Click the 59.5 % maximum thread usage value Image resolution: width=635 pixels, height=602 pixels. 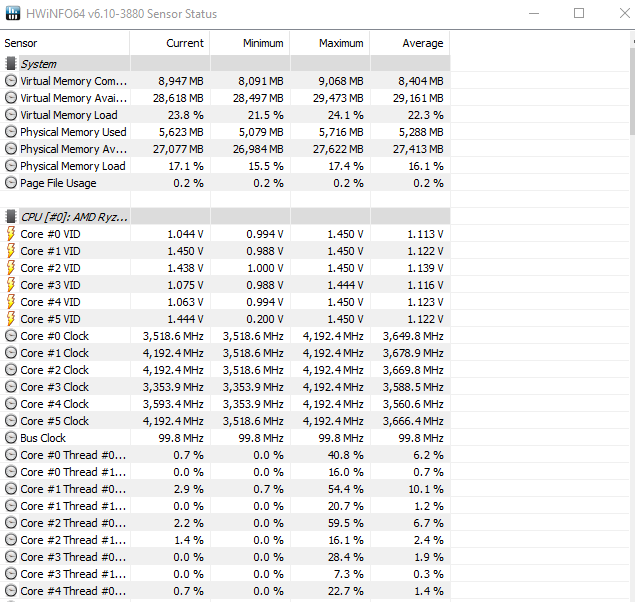pyautogui.click(x=345, y=523)
